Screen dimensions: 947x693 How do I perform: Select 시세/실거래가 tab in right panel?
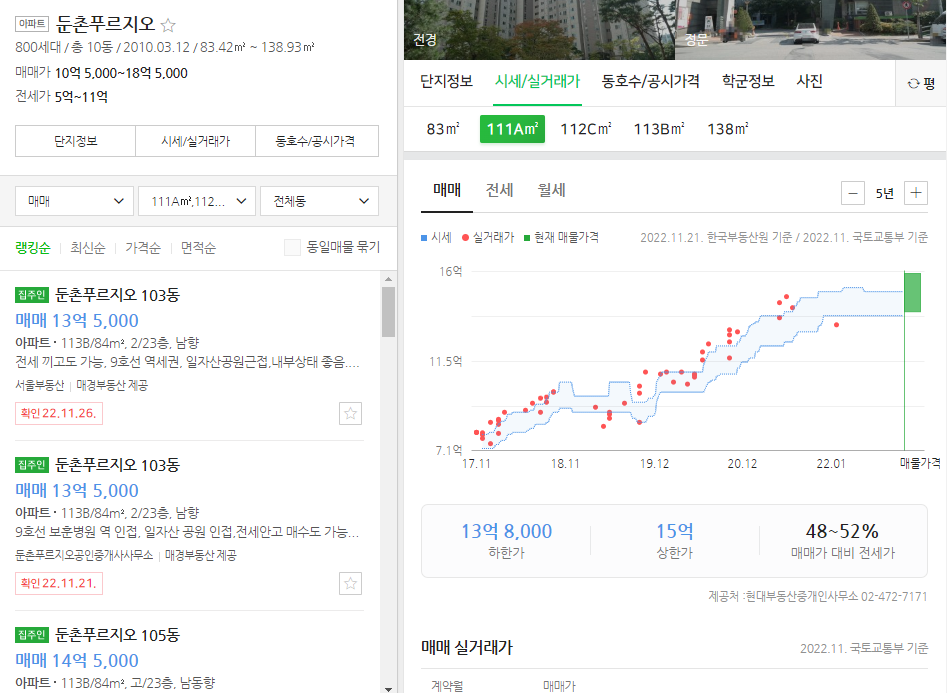(x=538, y=82)
